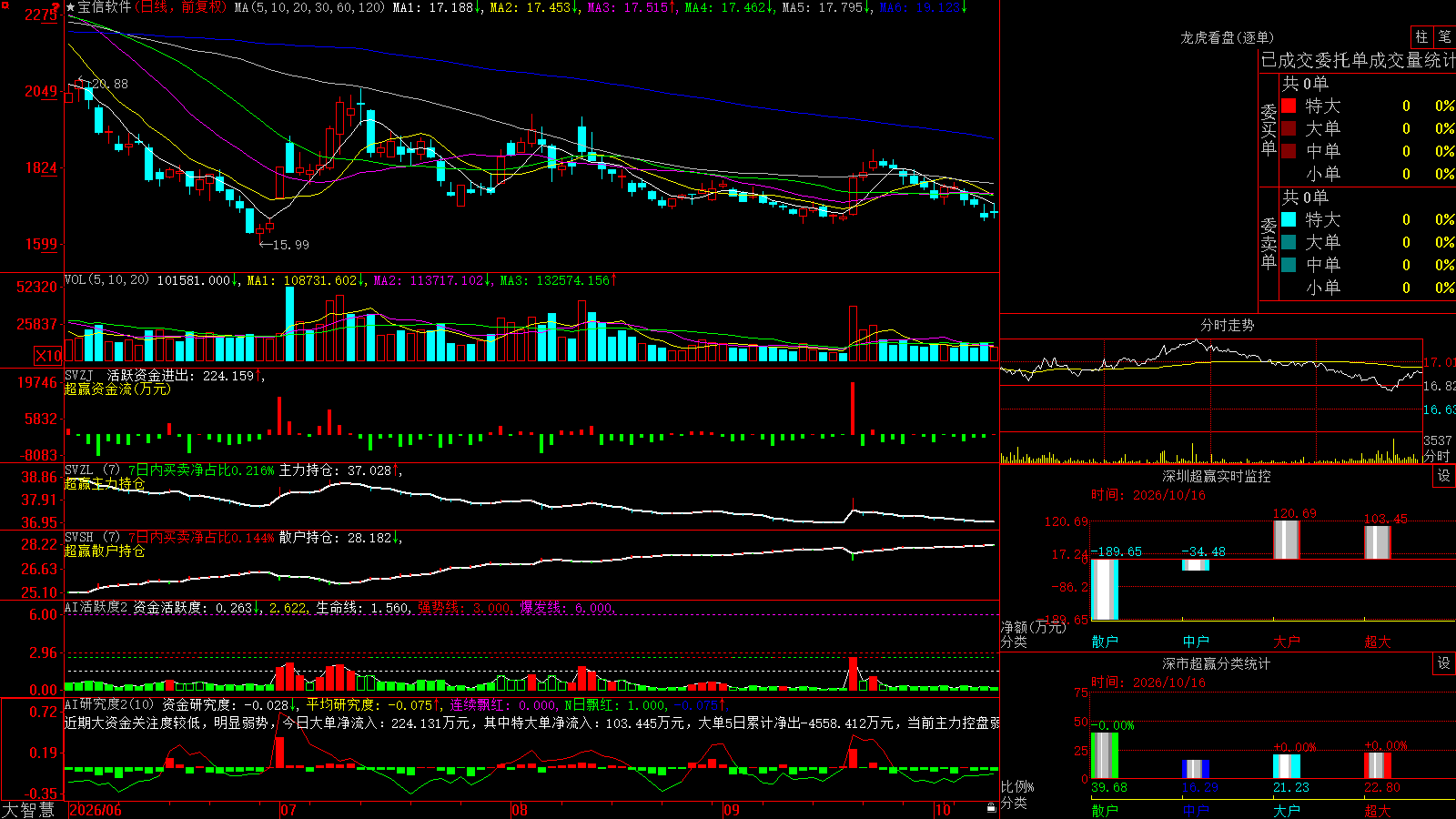
Task: Click the red 特大 swatch under 委买单
Action: pos(1289,106)
